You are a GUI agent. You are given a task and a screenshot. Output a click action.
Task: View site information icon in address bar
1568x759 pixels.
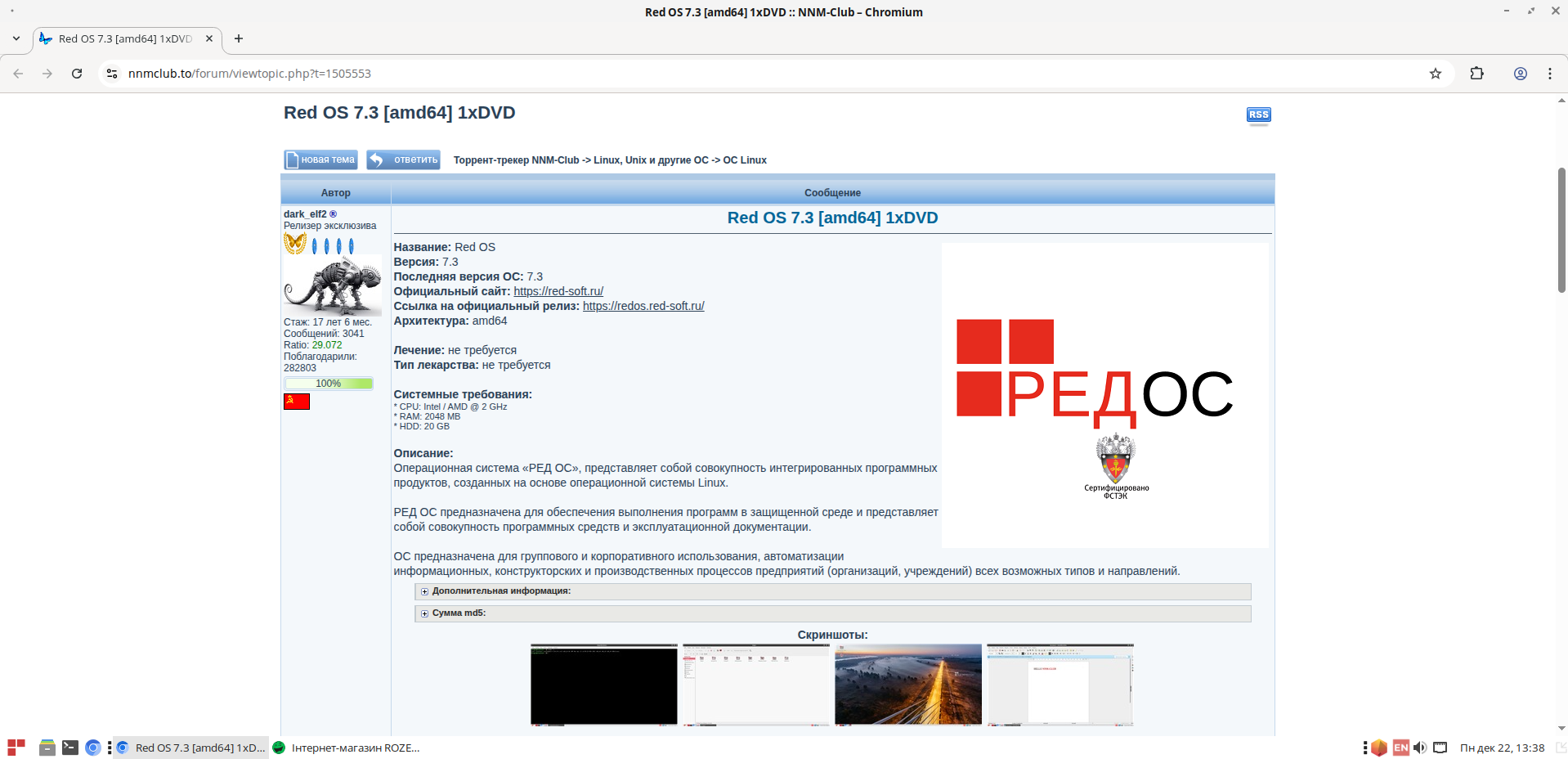tap(112, 74)
